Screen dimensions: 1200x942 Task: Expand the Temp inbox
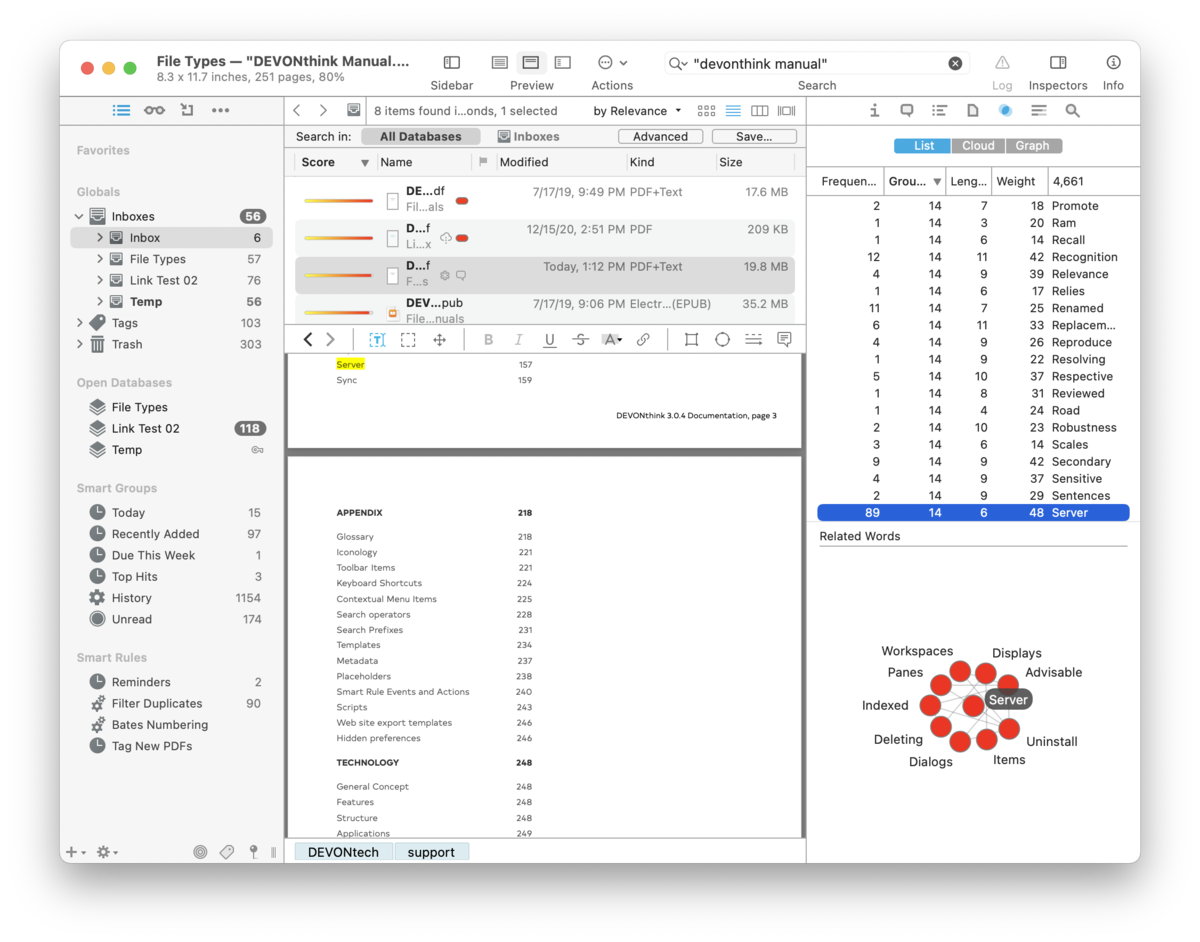pos(100,301)
